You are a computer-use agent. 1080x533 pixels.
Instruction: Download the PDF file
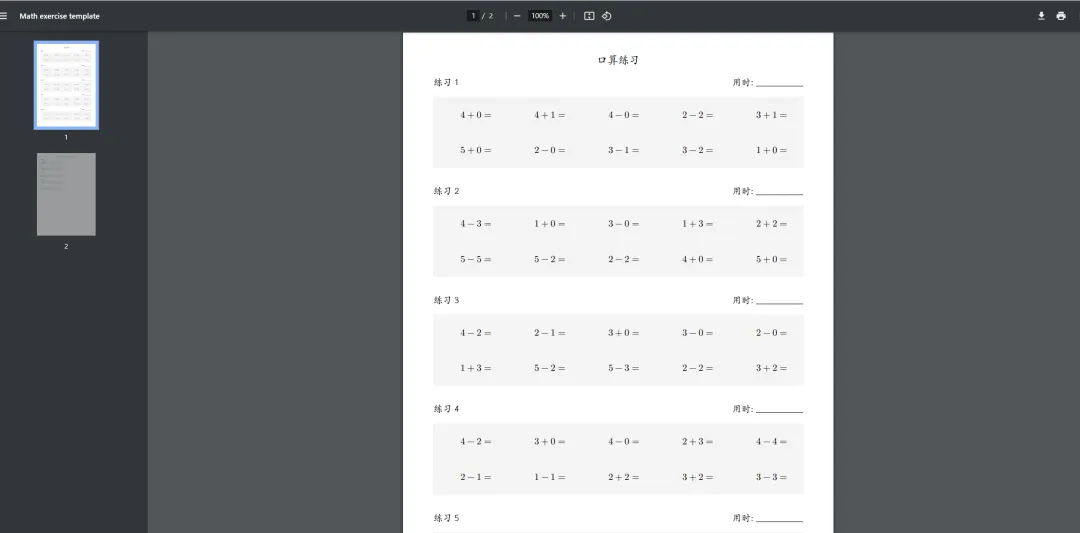tap(1041, 16)
